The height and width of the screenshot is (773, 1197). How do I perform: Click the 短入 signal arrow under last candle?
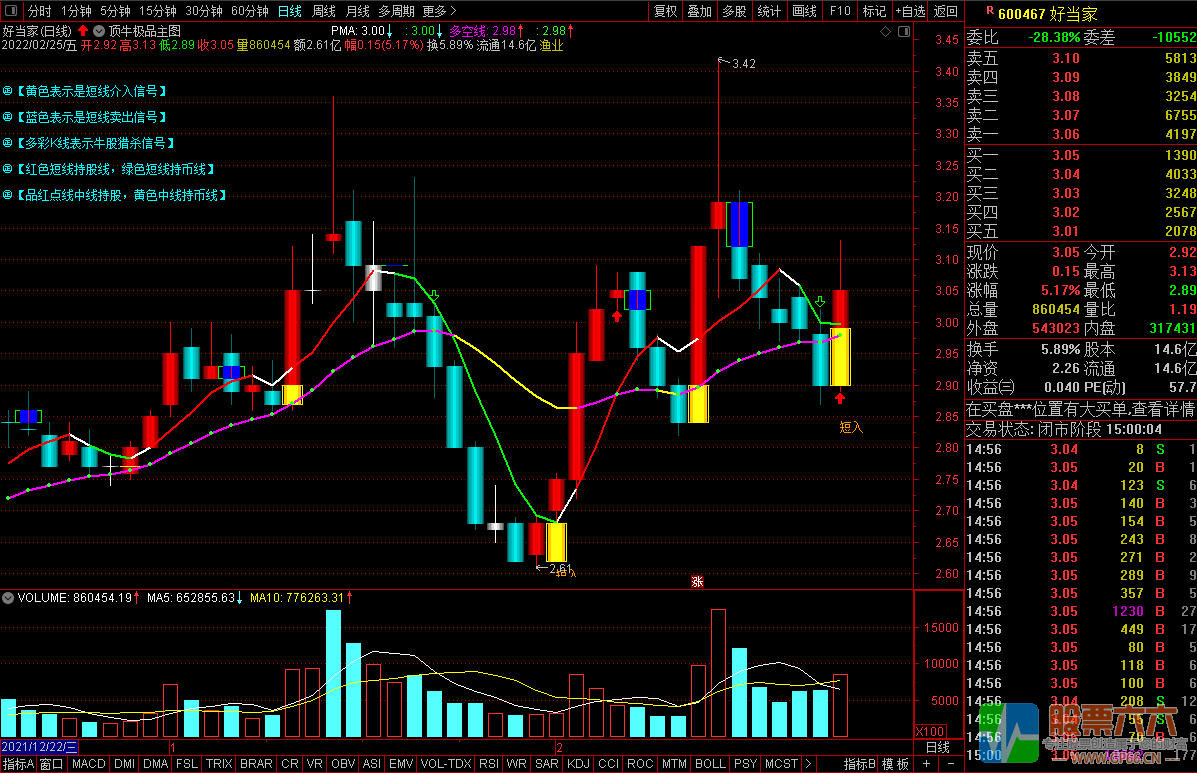840,399
